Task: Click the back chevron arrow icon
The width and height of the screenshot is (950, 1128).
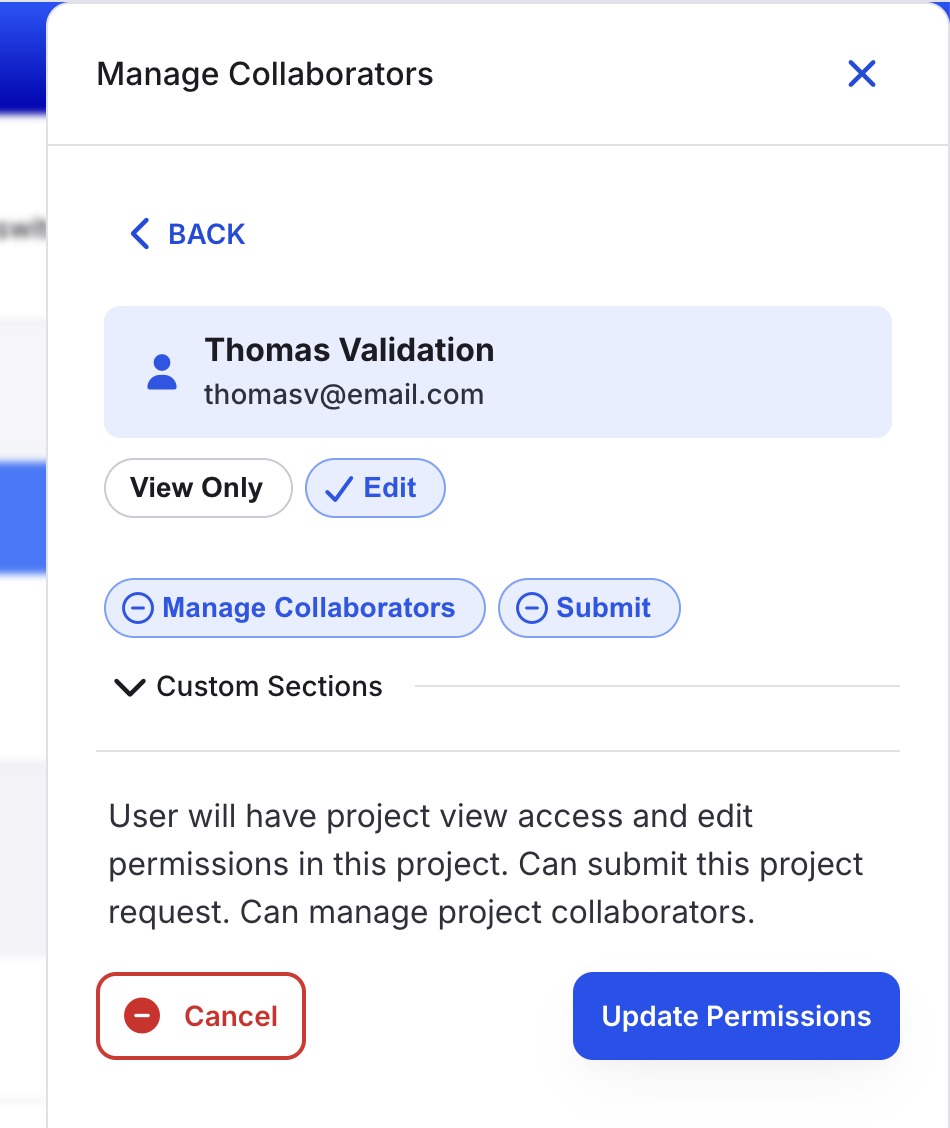Action: click(140, 234)
